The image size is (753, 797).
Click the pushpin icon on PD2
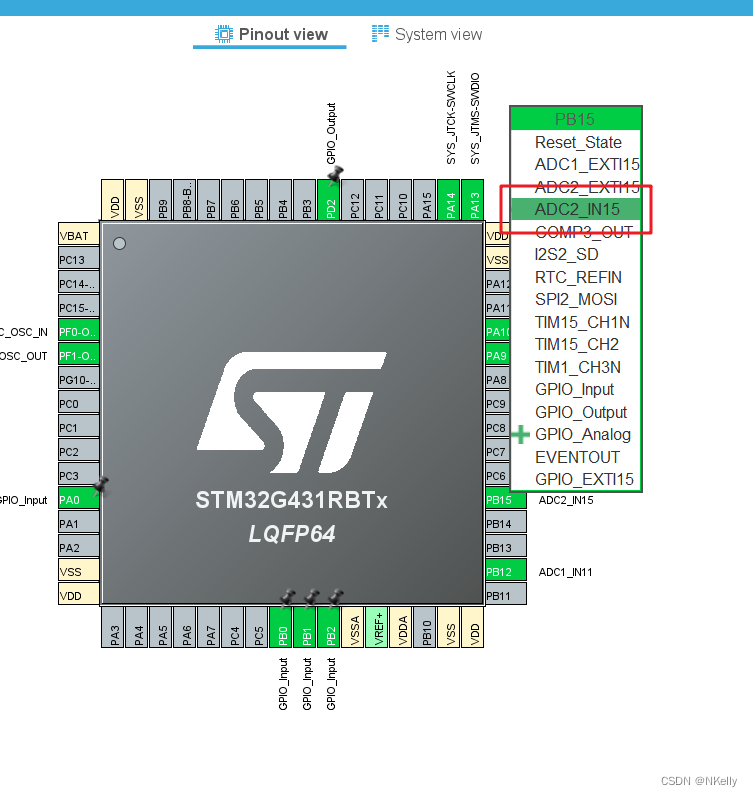pos(335,175)
